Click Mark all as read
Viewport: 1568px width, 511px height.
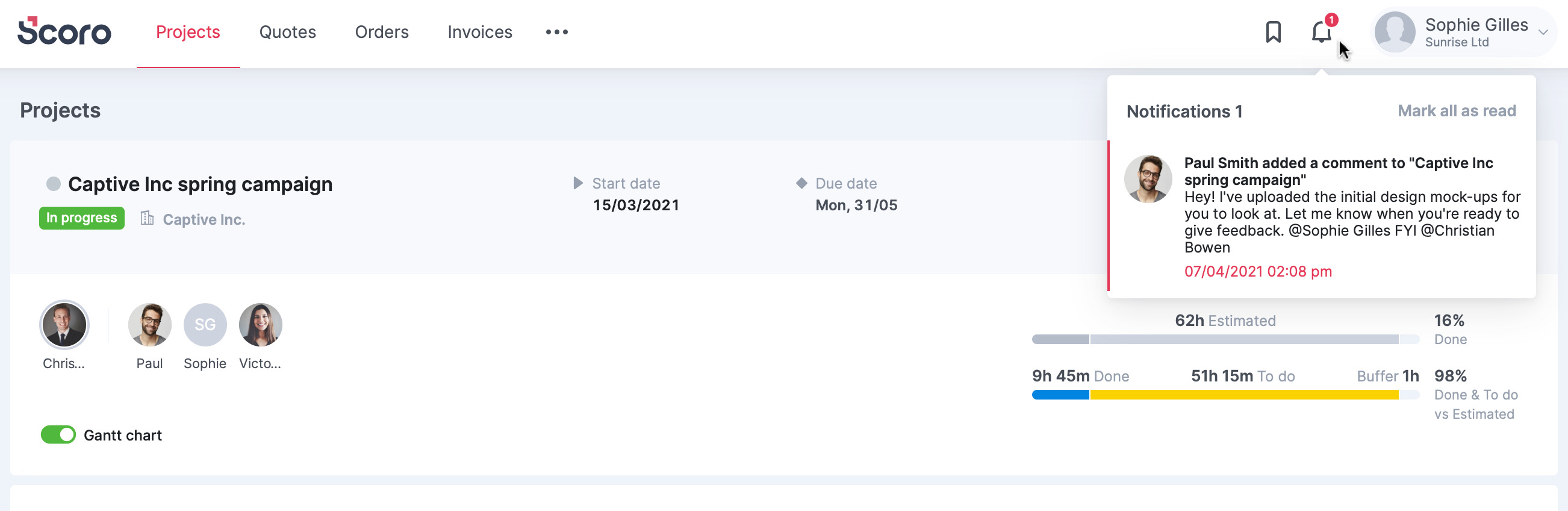click(1456, 111)
